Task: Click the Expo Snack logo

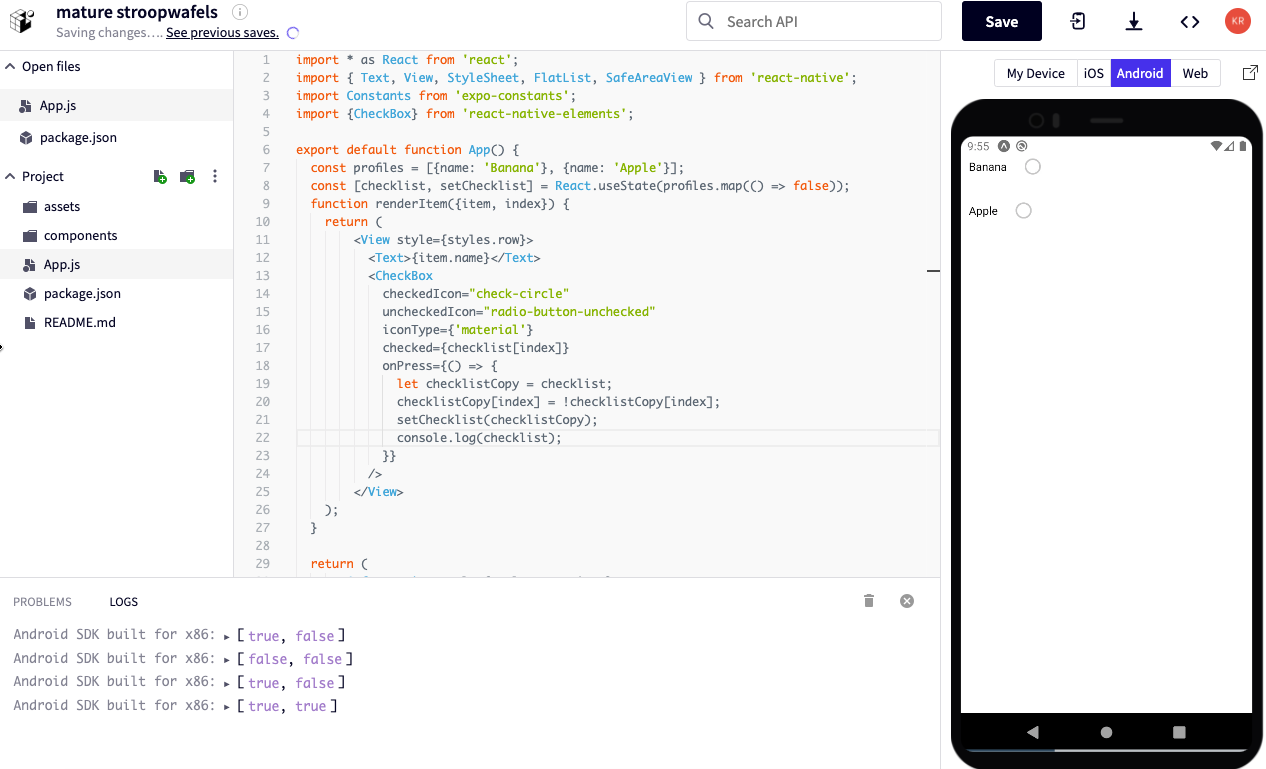Action: (x=22, y=21)
